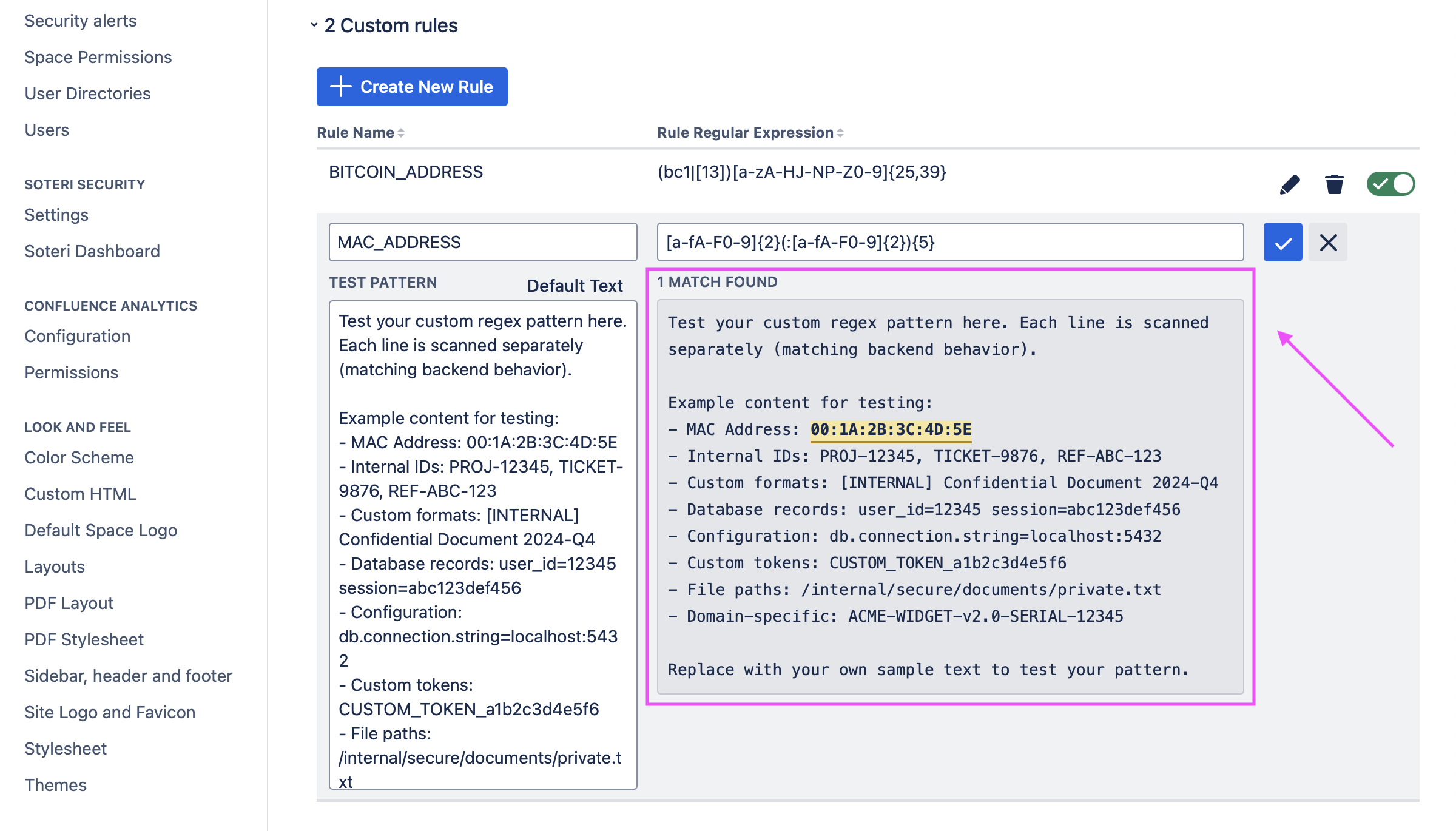Go to Security alerts page

point(81,21)
